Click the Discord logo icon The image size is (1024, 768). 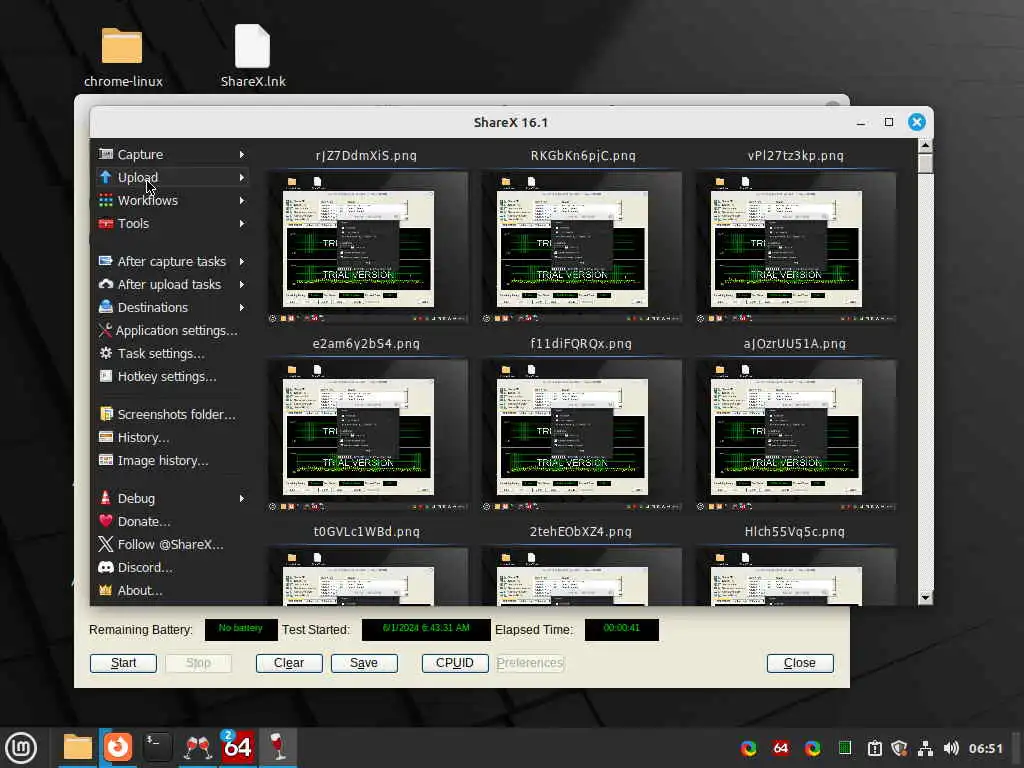pyautogui.click(x=105, y=567)
